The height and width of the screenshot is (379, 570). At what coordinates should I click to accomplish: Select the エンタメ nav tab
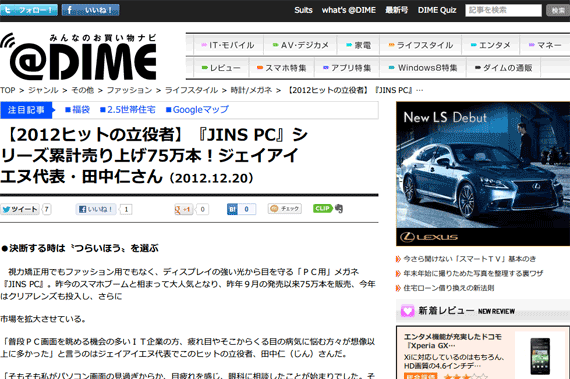[x=490, y=45]
